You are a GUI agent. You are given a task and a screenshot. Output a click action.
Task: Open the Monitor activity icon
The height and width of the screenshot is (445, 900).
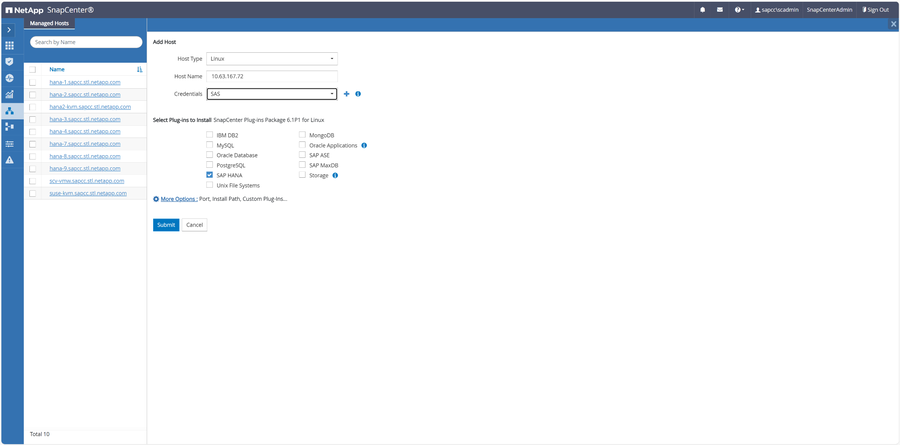tap(9, 78)
